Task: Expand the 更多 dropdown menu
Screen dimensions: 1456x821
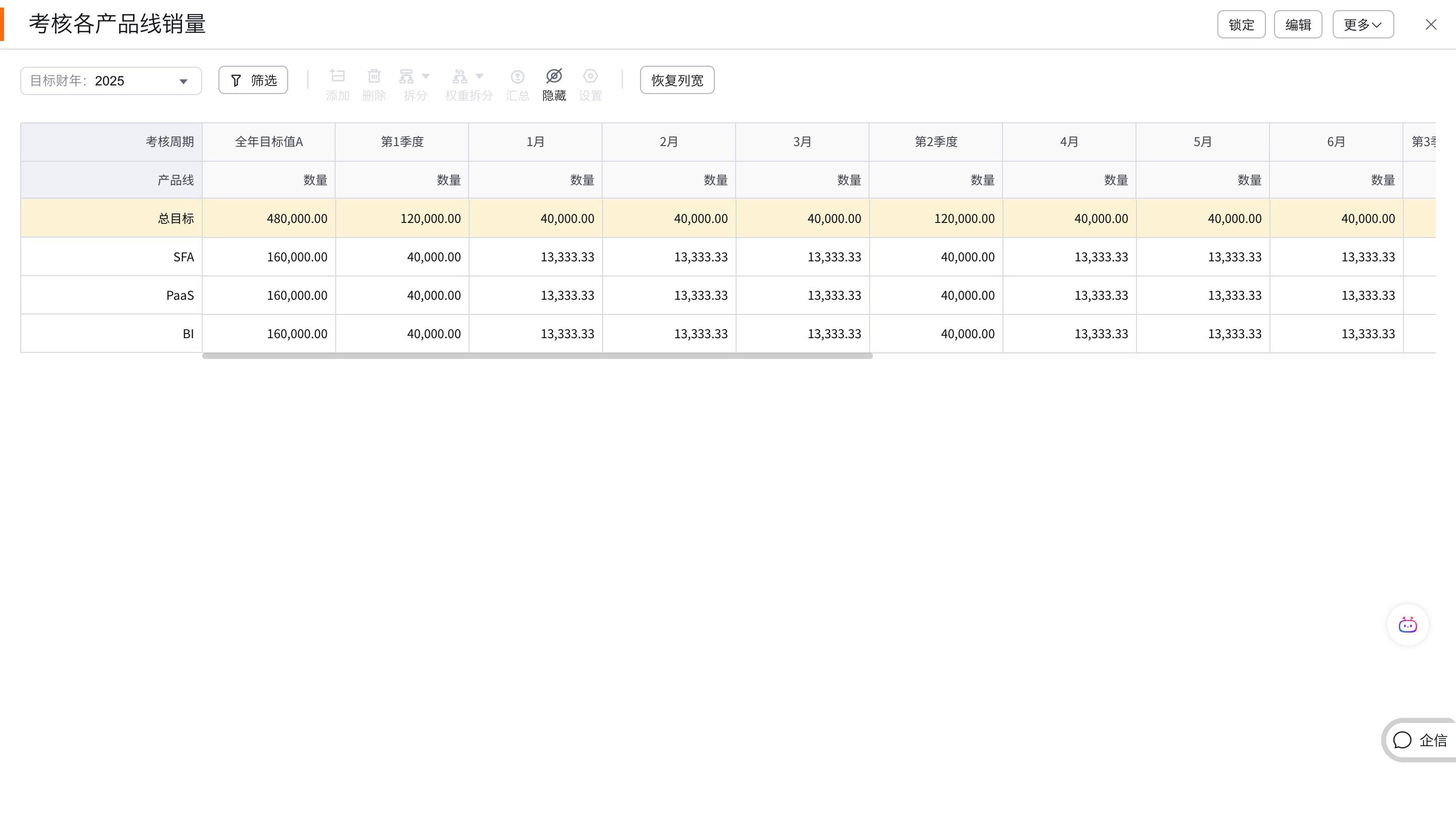Action: coord(1363,24)
